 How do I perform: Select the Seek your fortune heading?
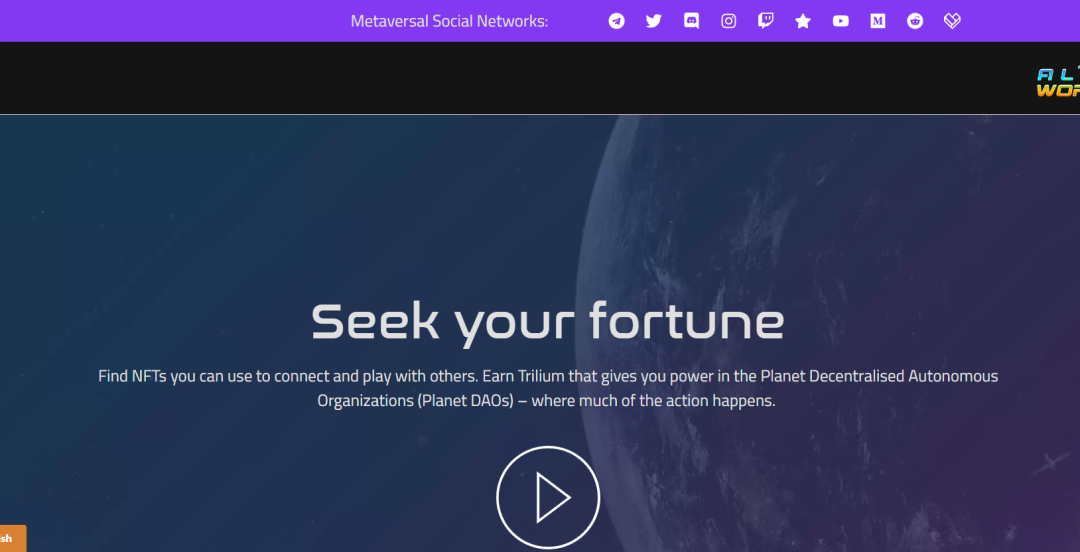548,323
